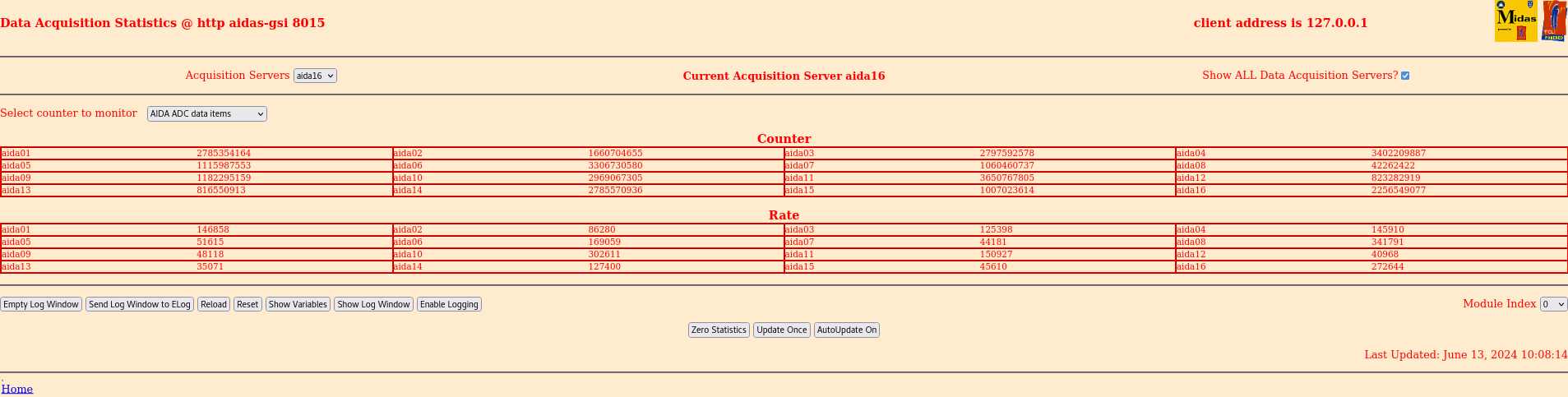The image size is (1568, 397).
Task: Select rate value 145910 for aida04
Action: pyautogui.click(x=1388, y=230)
